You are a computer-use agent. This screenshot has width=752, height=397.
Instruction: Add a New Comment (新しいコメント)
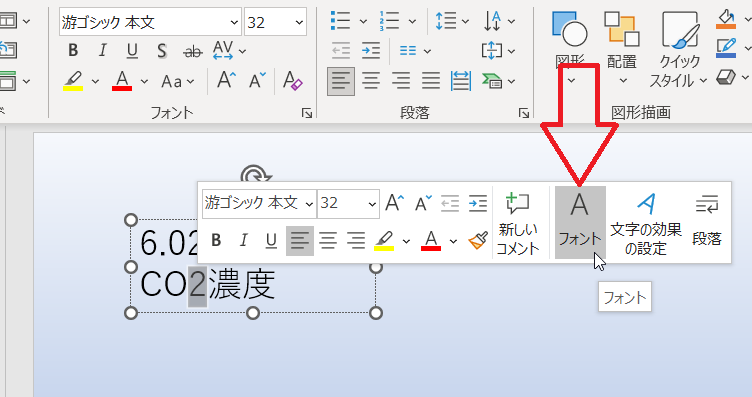[x=518, y=223]
